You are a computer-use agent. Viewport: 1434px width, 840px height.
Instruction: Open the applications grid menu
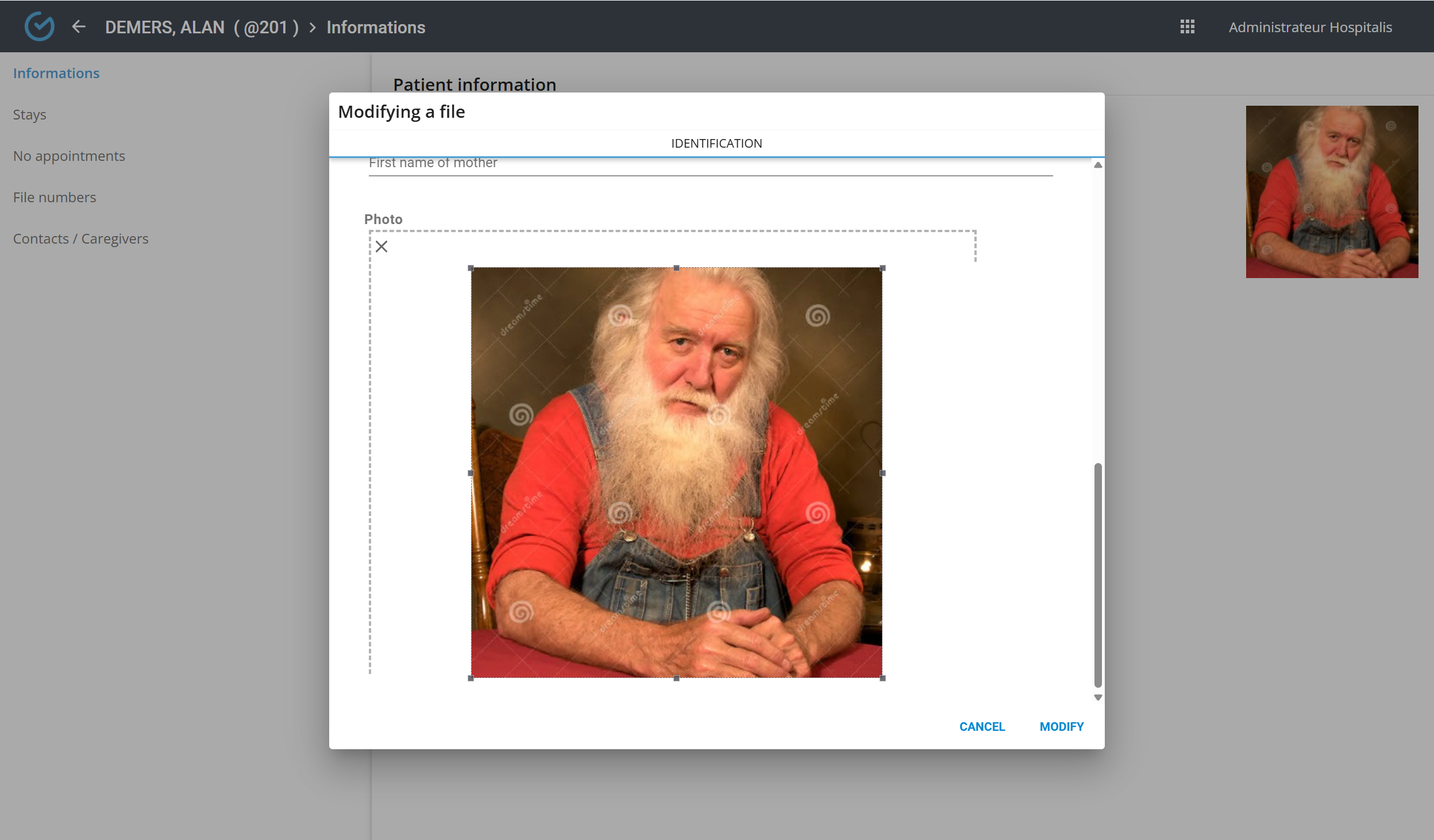(x=1187, y=26)
